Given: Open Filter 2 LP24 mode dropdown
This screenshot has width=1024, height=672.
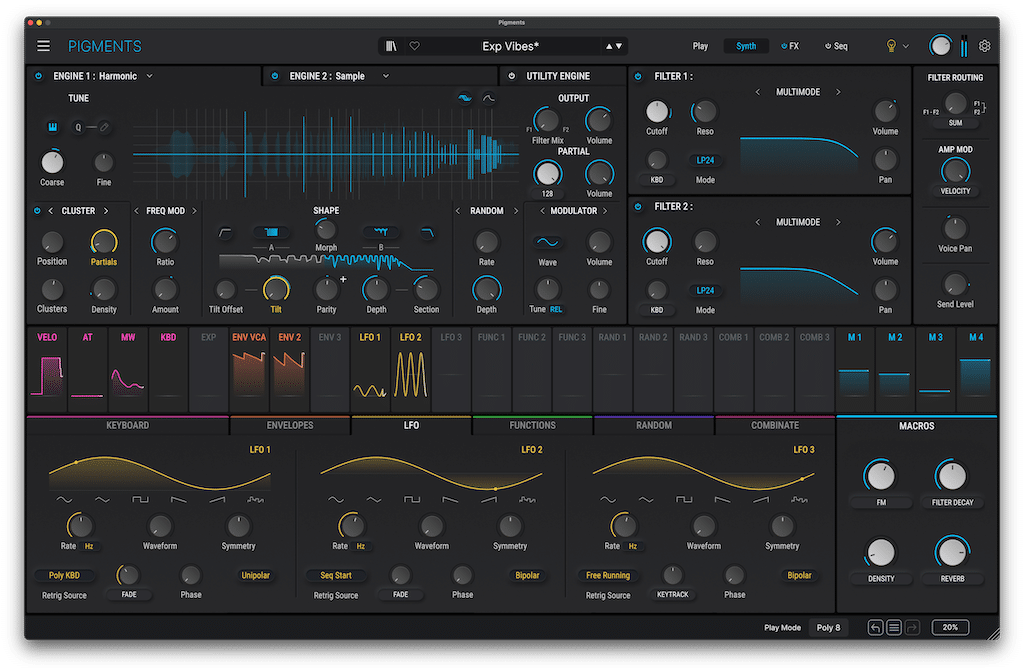Looking at the screenshot, I should tap(705, 290).
